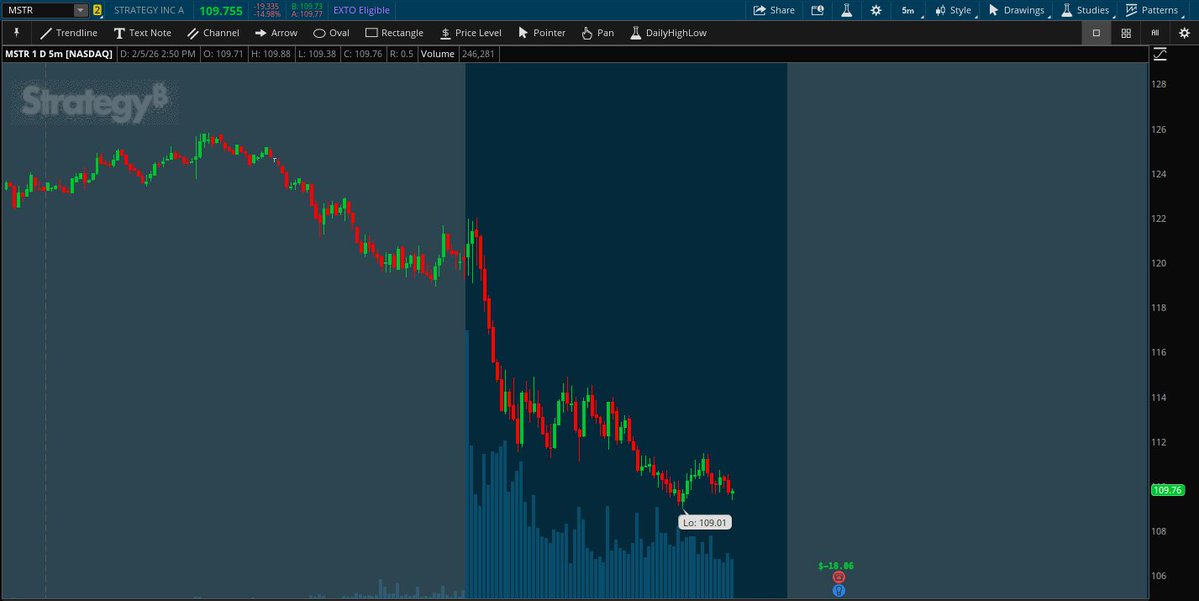
Task: Click the Pointer cursor tool
Action: [x=541, y=32]
